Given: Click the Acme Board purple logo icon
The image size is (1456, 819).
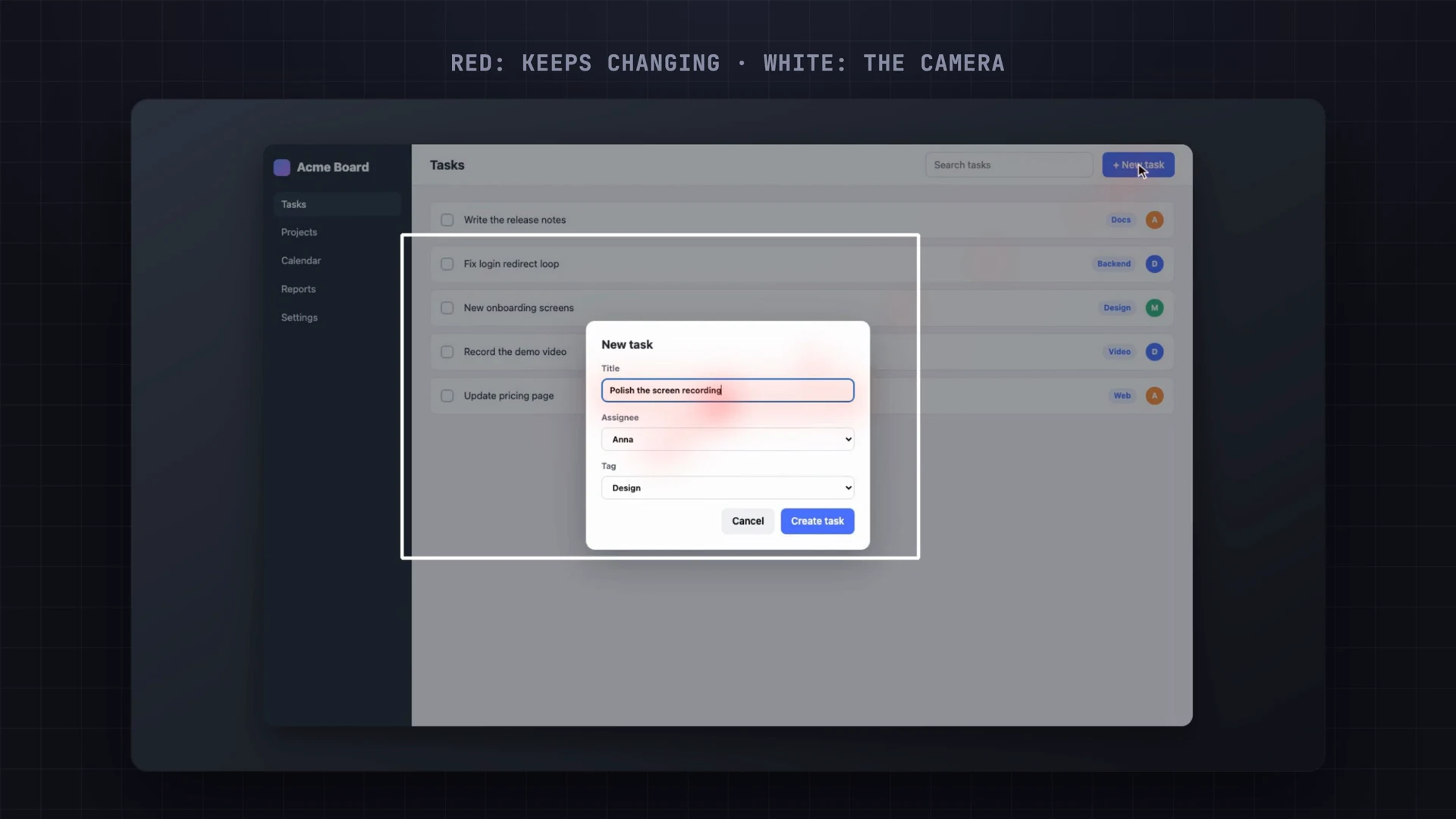Looking at the screenshot, I should pyautogui.click(x=281, y=168).
